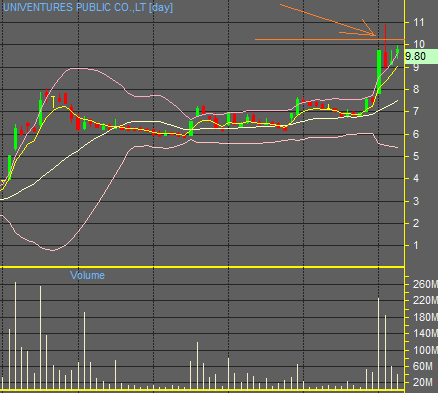Click the upper pink band peak near 9

point(78,68)
